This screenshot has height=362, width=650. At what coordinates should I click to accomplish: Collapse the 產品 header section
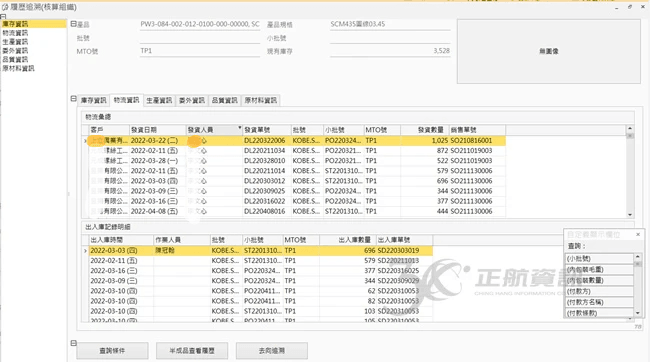point(73,24)
